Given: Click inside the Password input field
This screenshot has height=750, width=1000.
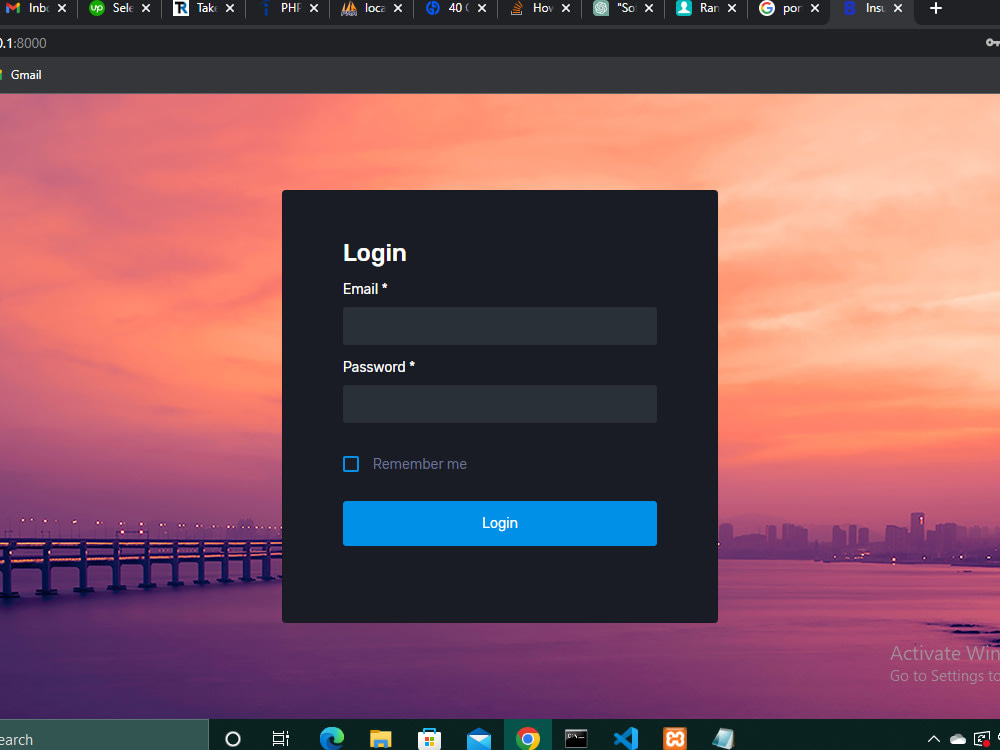Looking at the screenshot, I should pos(499,403).
